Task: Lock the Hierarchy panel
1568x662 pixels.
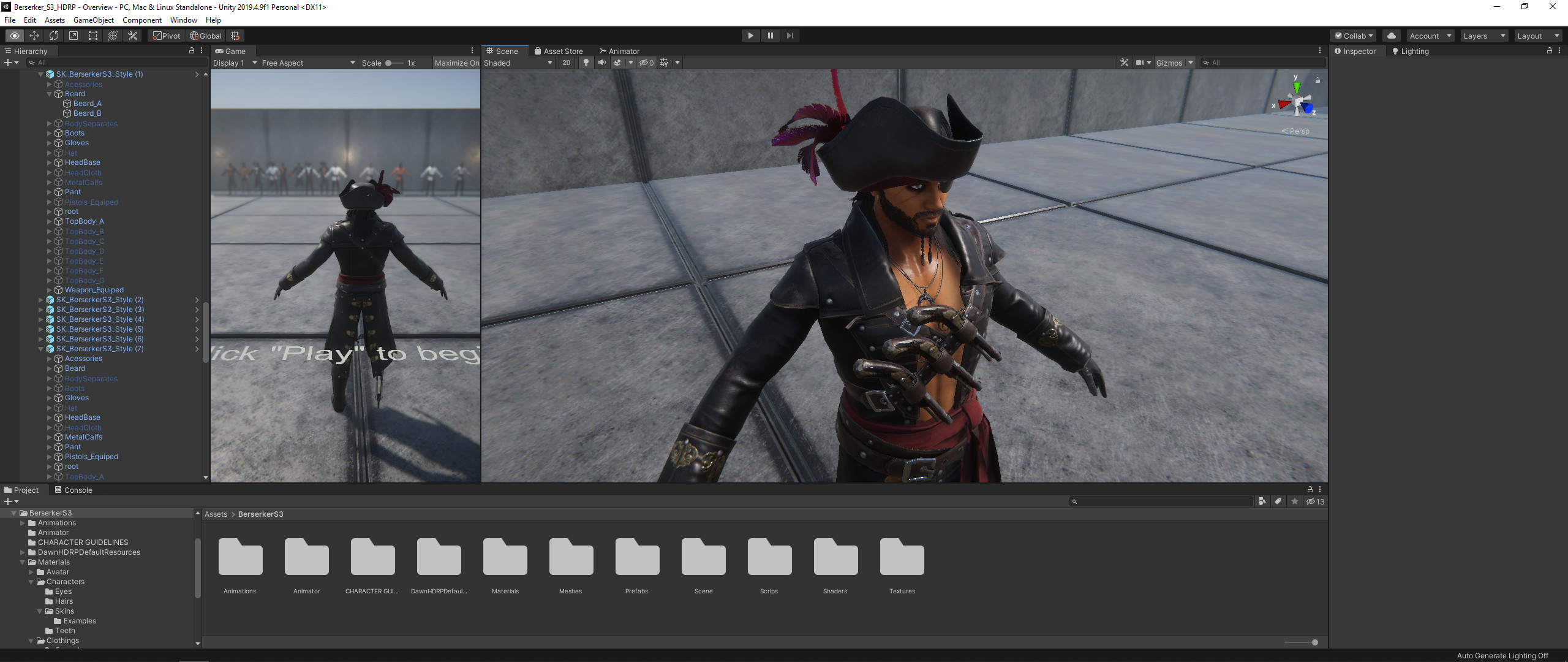Action: [x=191, y=51]
